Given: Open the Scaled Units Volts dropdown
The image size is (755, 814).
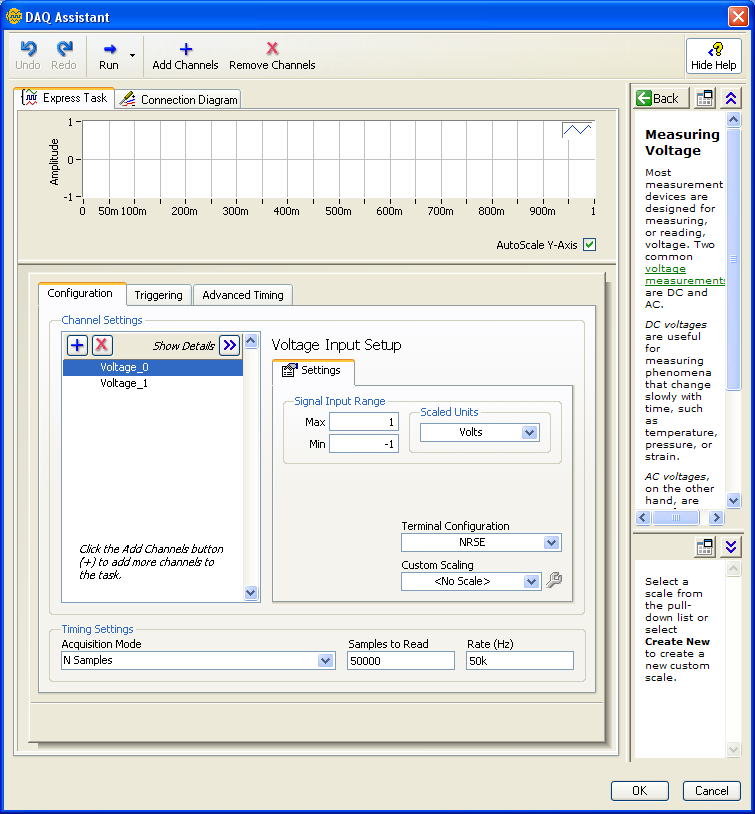Looking at the screenshot, I should 480,432.
